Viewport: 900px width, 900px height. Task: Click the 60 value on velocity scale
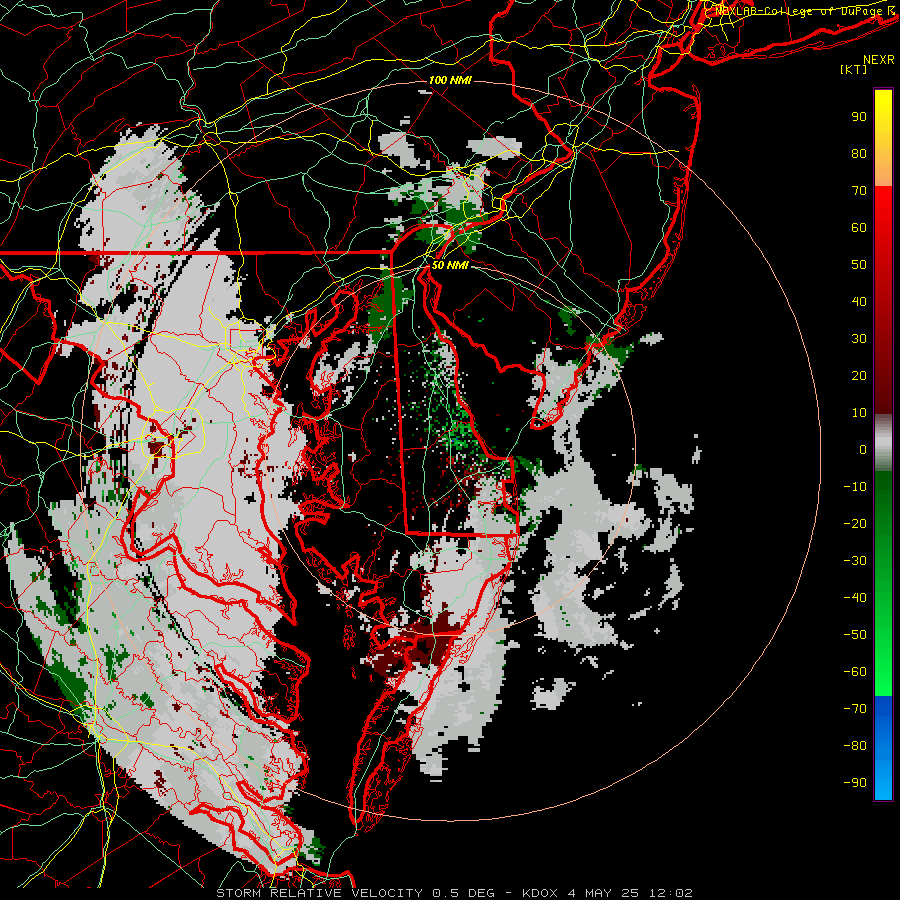859,228
